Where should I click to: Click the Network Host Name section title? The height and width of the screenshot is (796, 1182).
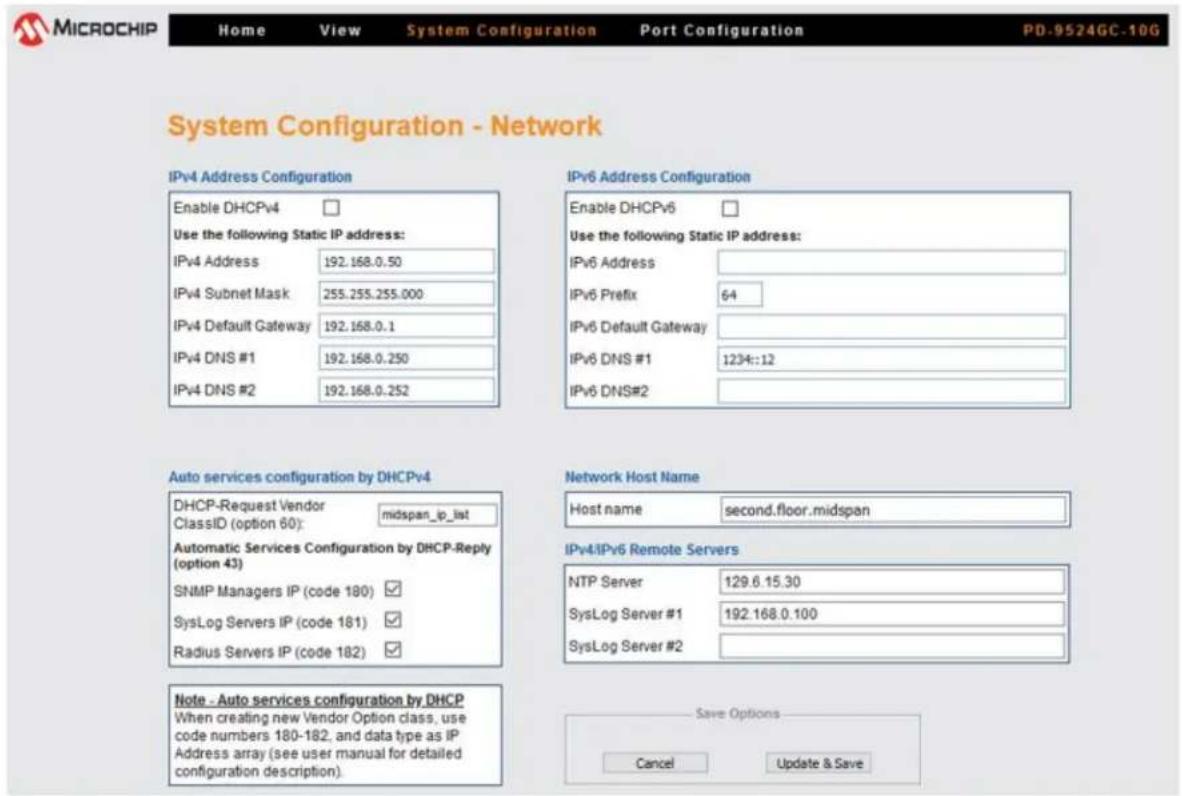pos(632,476)
